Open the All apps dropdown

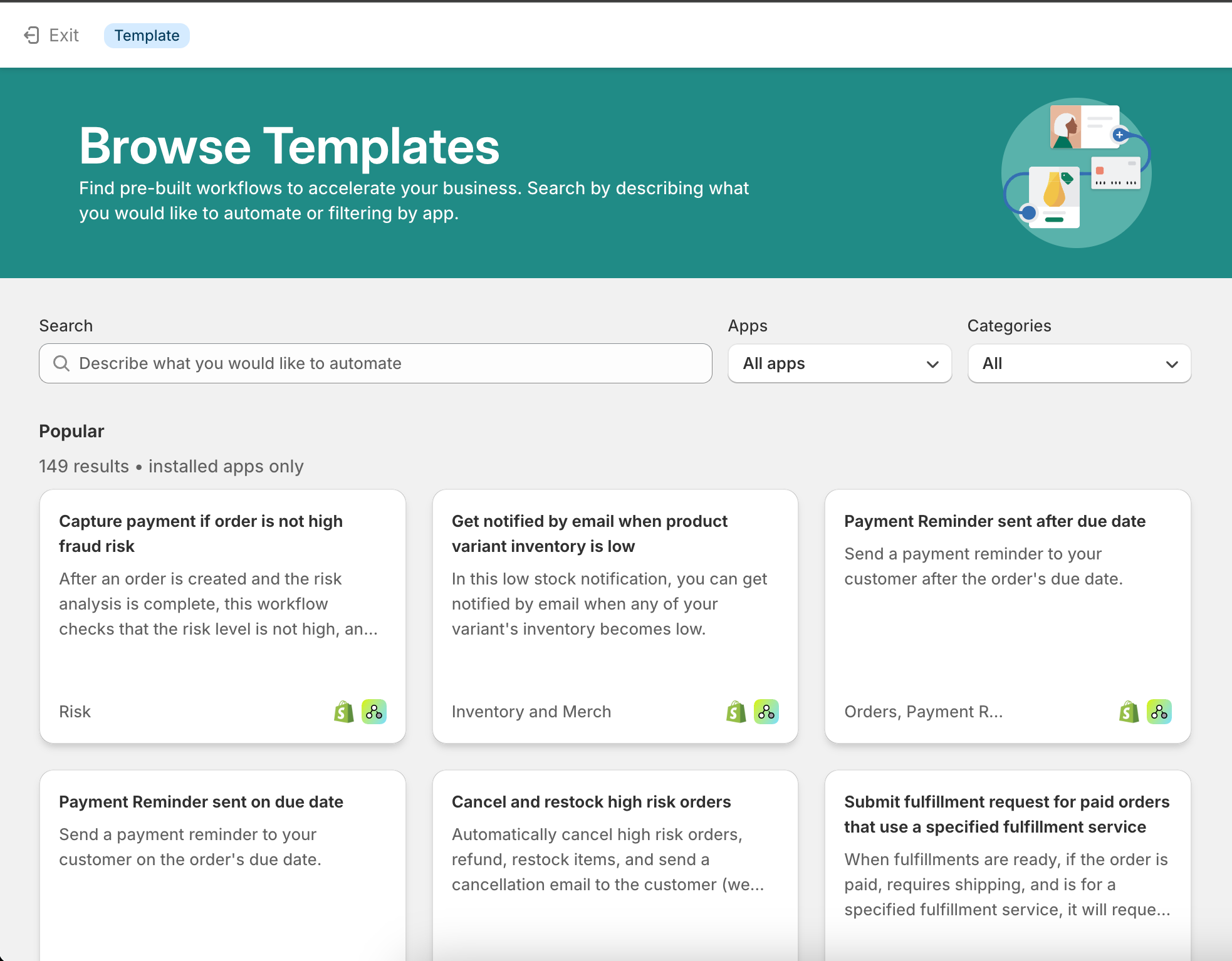click(x=840, y=363)
